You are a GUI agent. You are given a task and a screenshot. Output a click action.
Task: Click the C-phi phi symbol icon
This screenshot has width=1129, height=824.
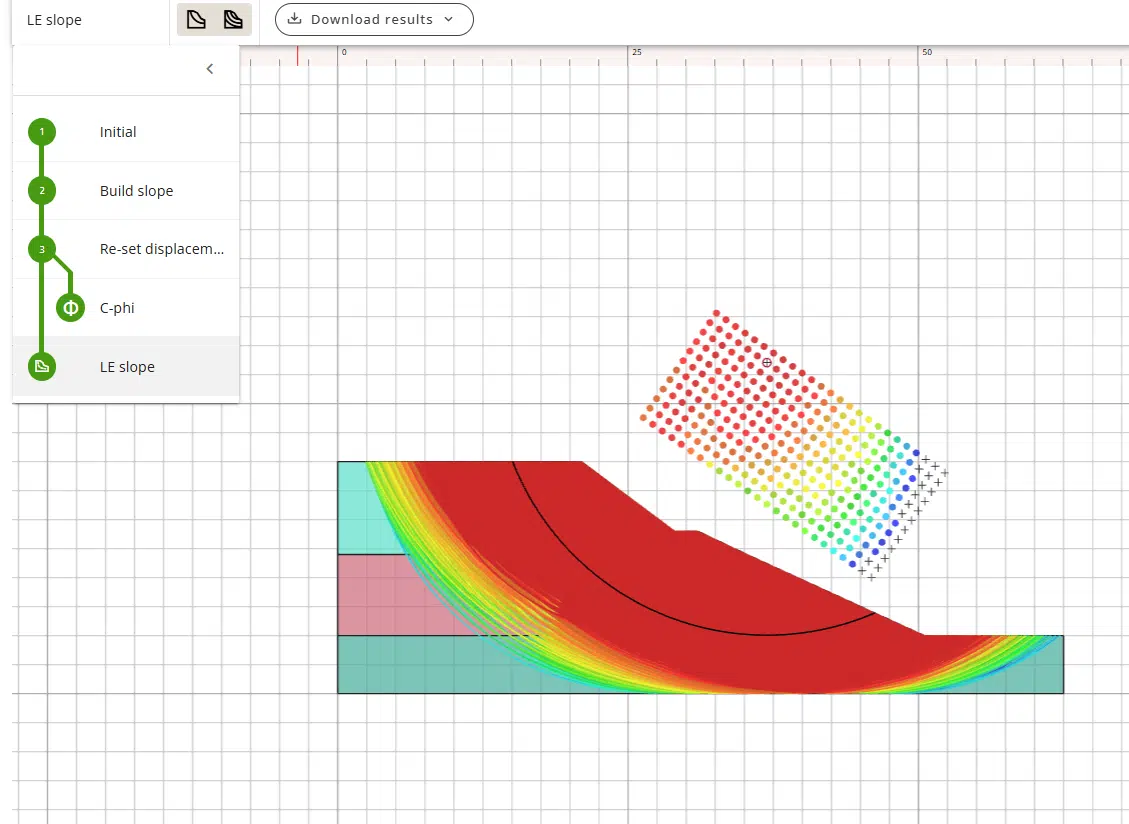point(71,308)
